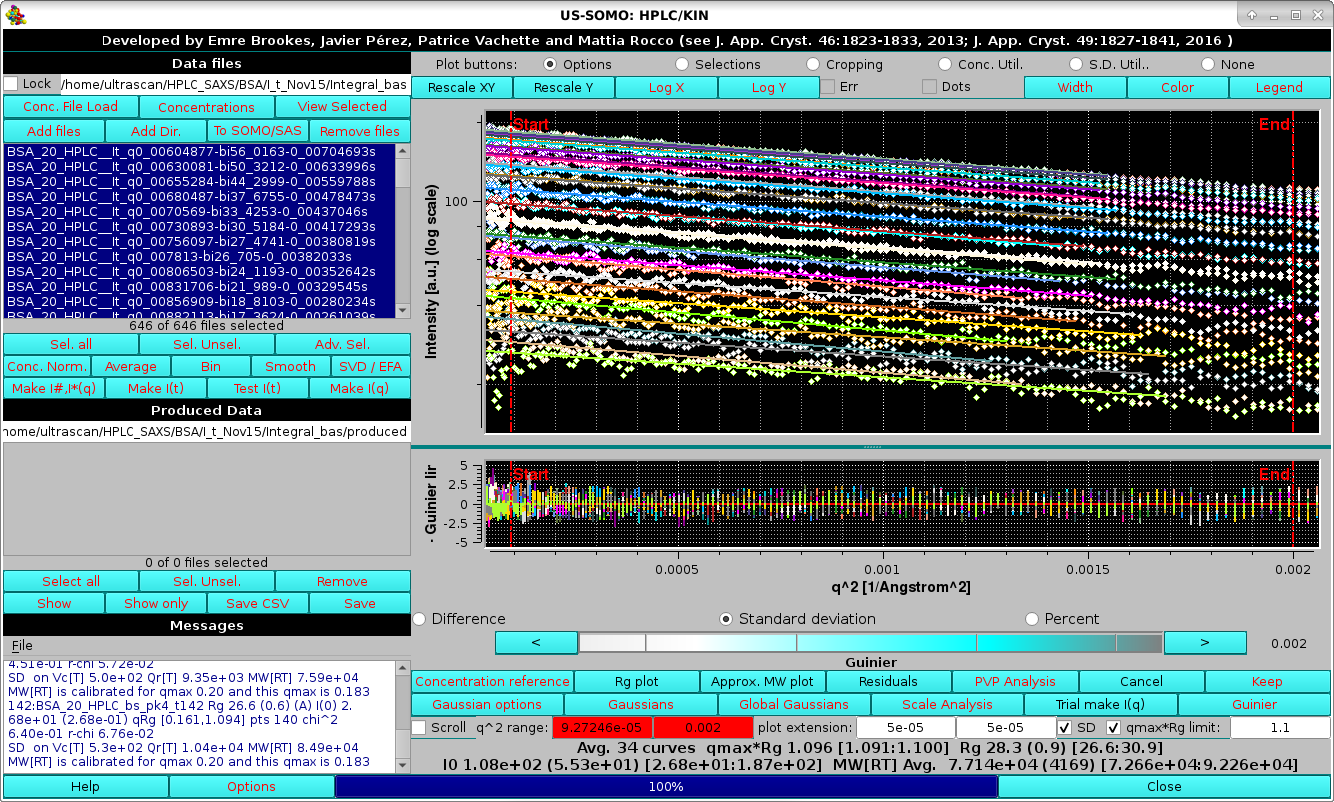Switch plot buttons mode to Cropping

coord(812,64)
